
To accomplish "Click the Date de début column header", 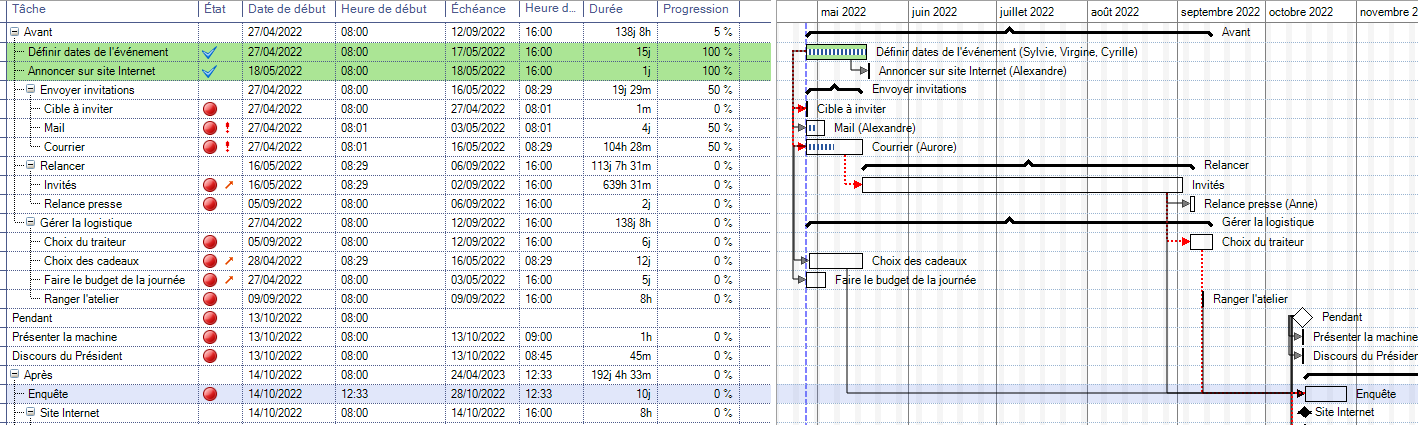I will (x=287, y=9).
